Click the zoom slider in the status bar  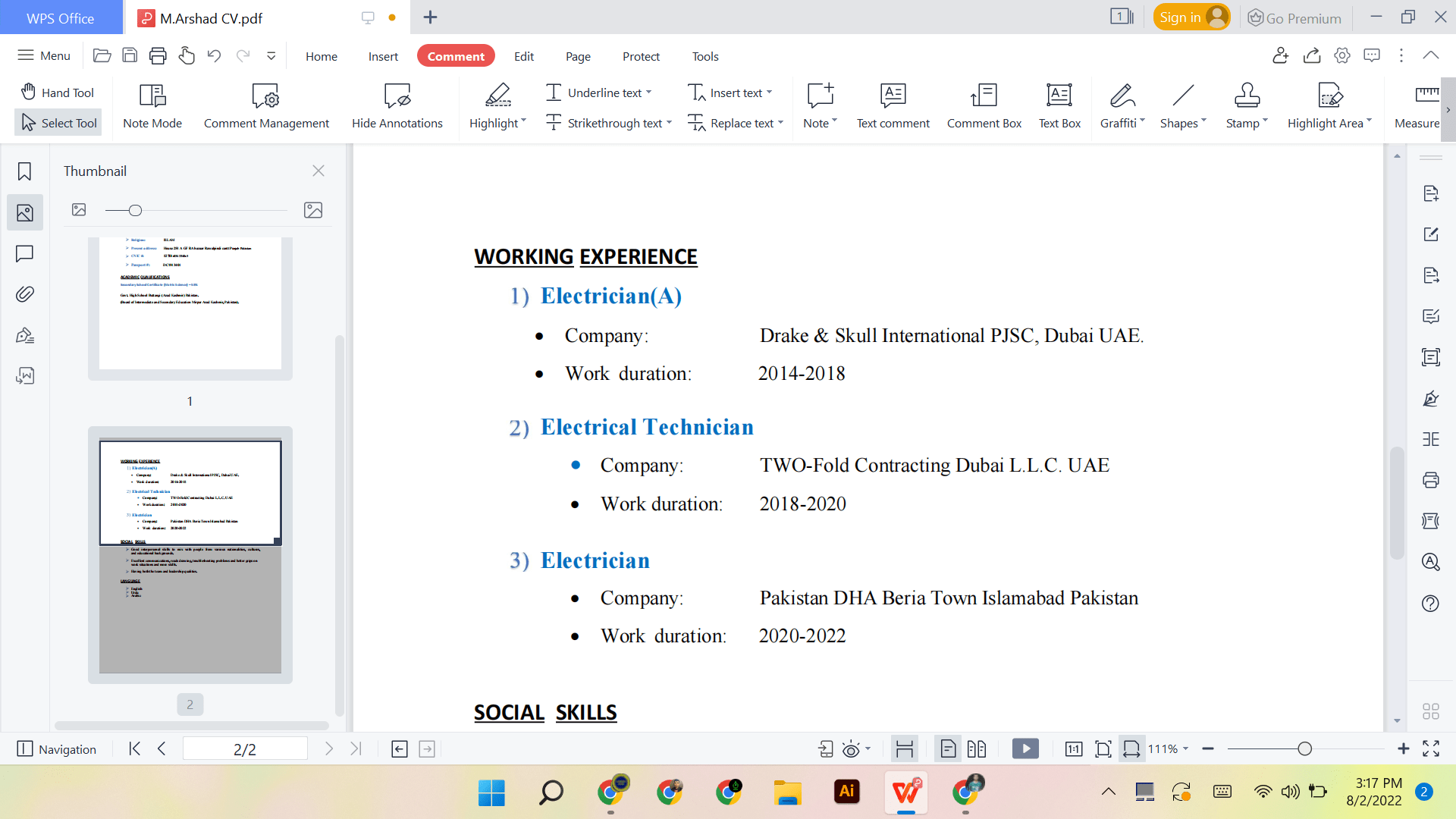tap(1305, 748)
